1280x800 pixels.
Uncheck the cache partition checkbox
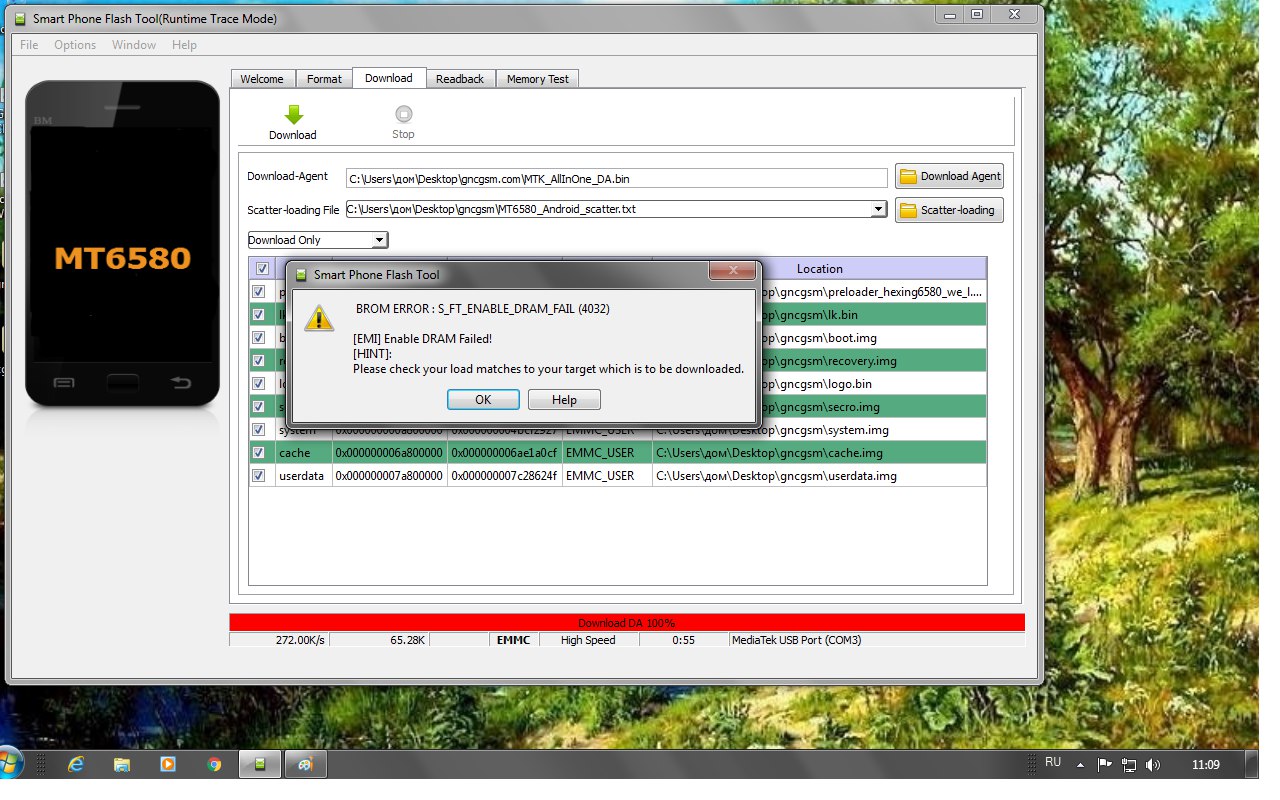(x=259, y=453)
